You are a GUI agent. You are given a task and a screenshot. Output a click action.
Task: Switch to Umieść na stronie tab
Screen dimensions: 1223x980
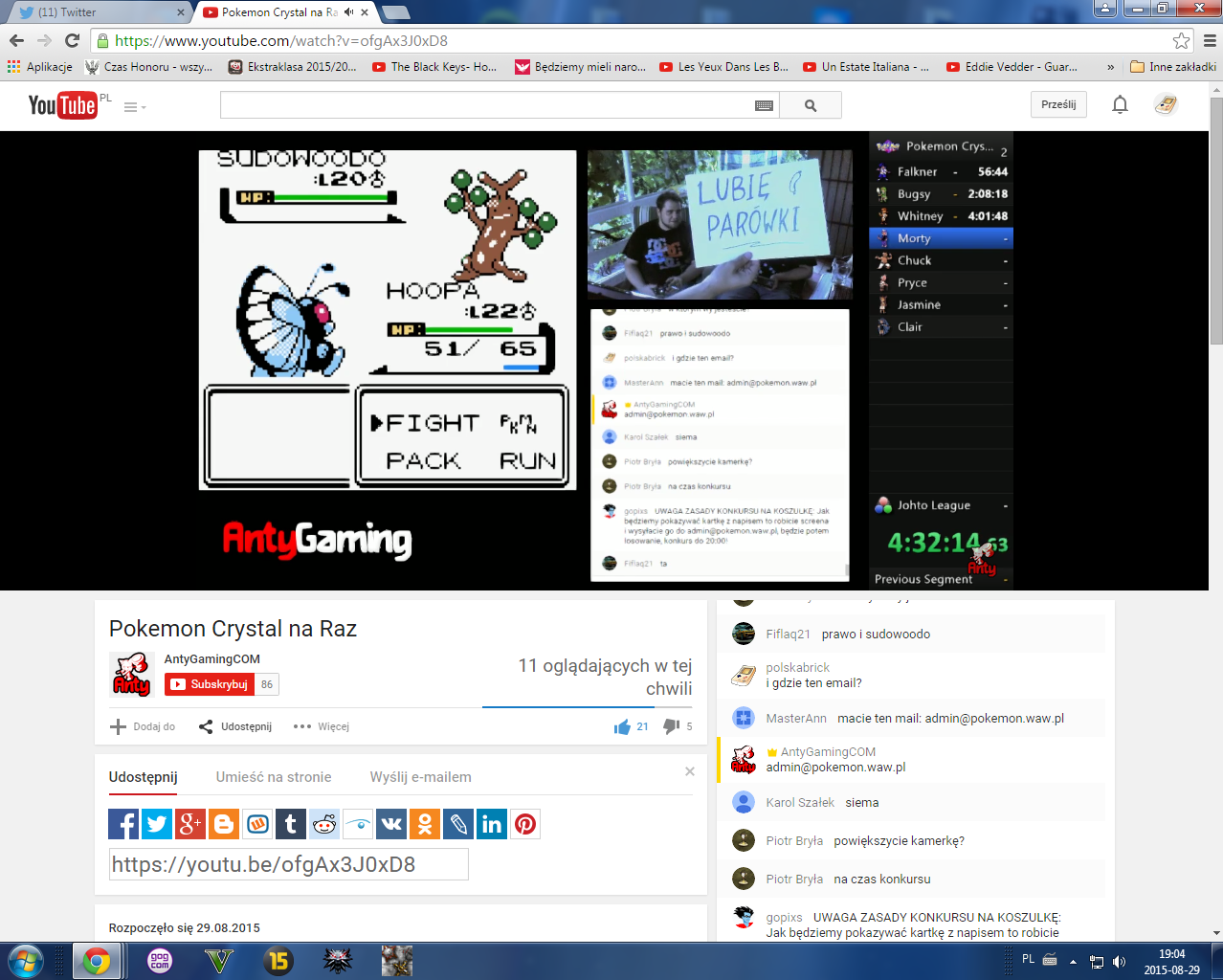pos(274,777)
